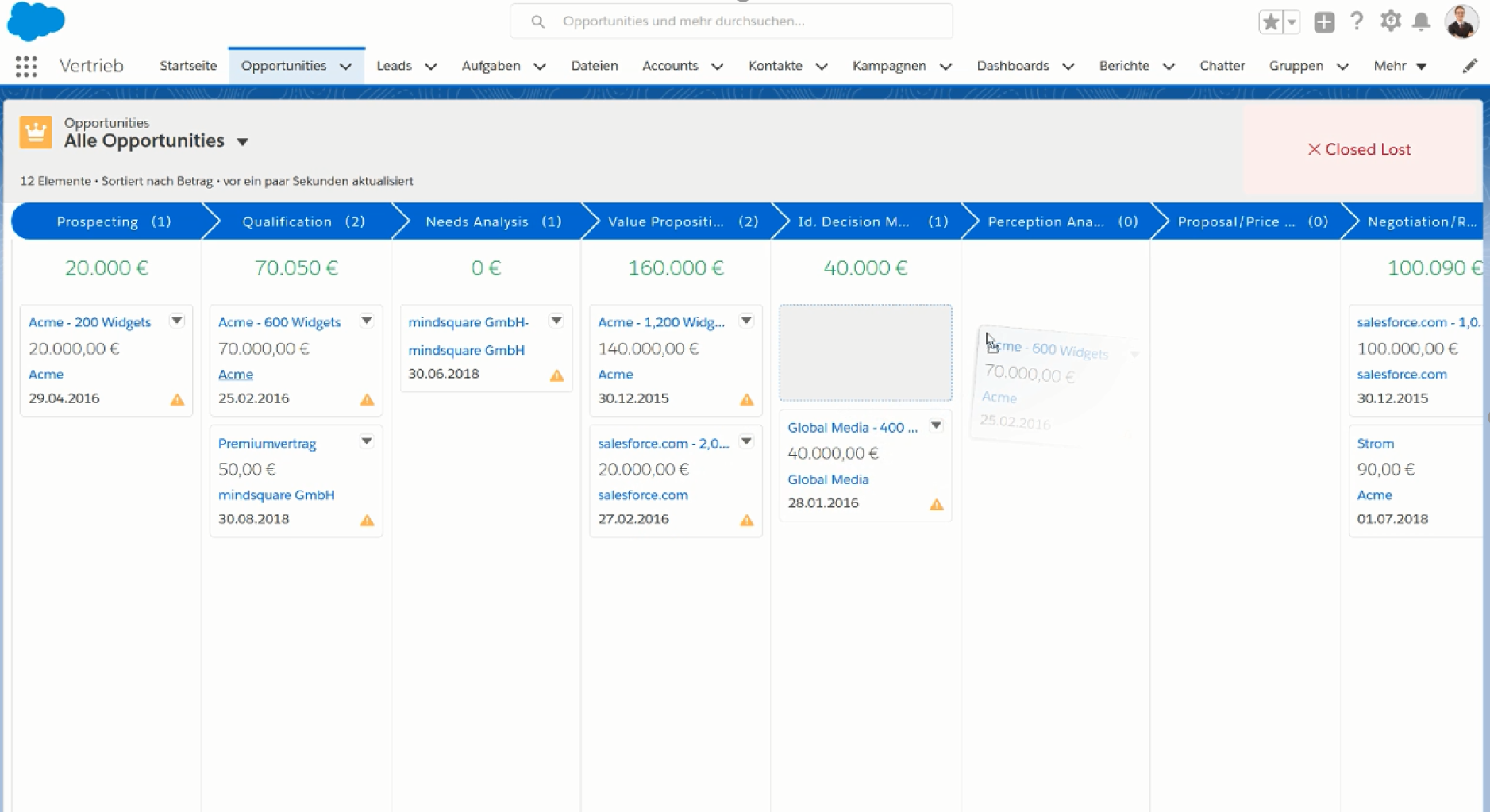
Task: Click the search magnifier icon
Action: (x=537, y=21)
